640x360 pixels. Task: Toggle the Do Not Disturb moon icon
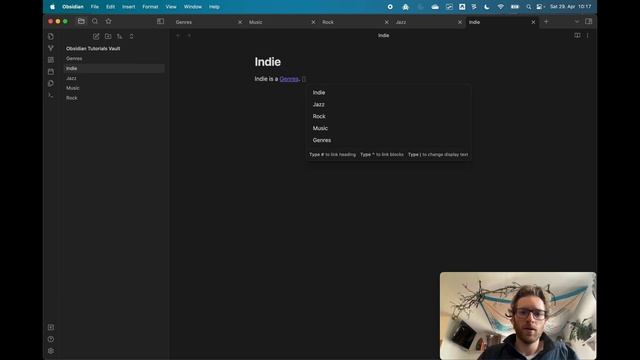487,7
